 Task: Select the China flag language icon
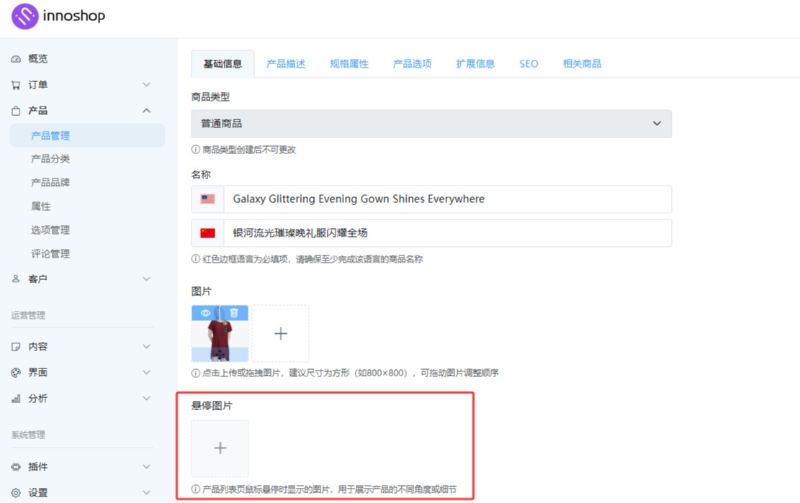(208, 233)
